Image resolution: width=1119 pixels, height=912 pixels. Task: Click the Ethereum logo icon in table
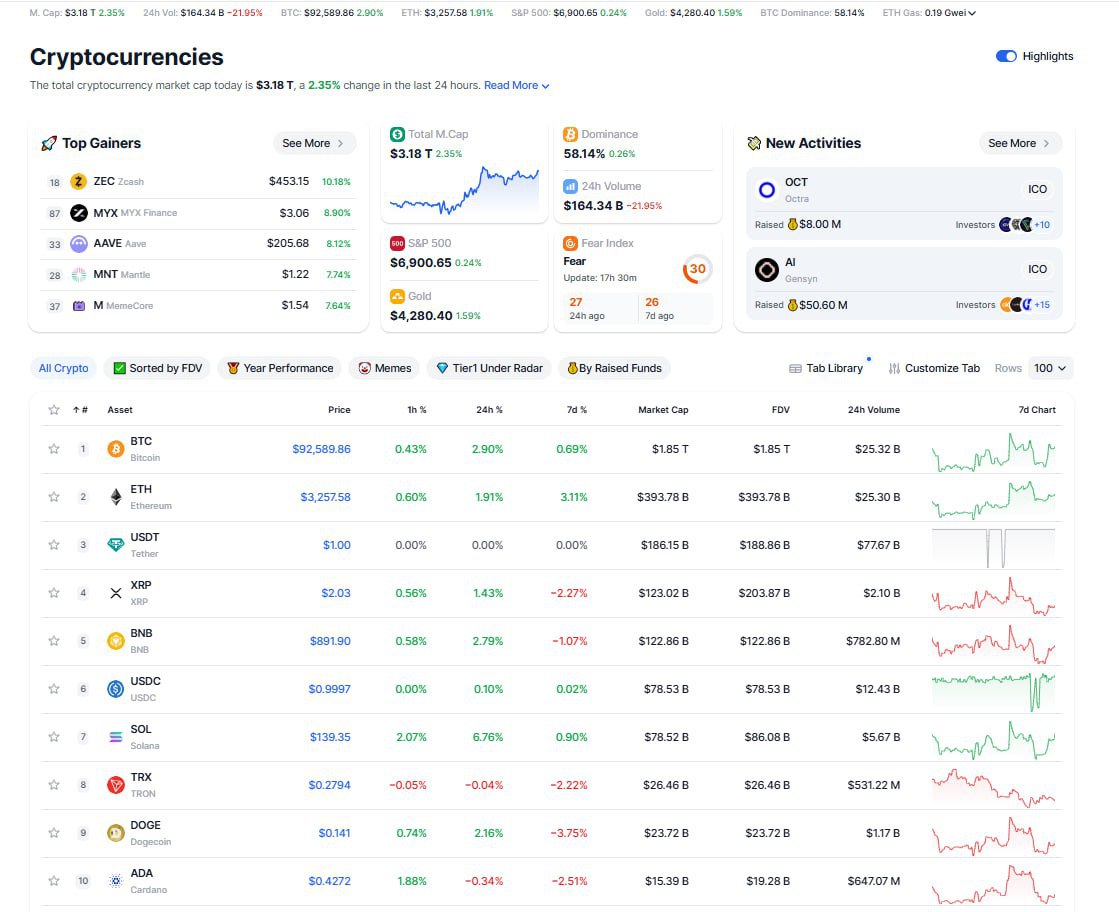tap(115, 497)
